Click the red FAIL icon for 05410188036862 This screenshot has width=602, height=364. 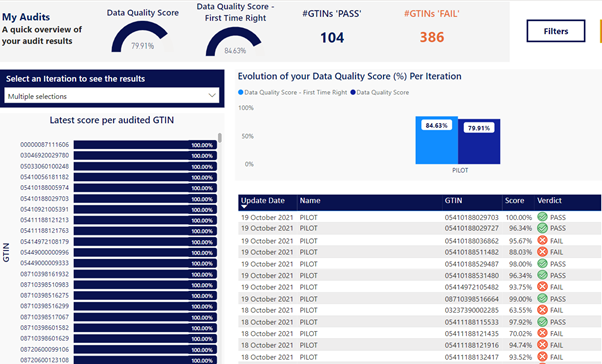(x=542, y=240)
